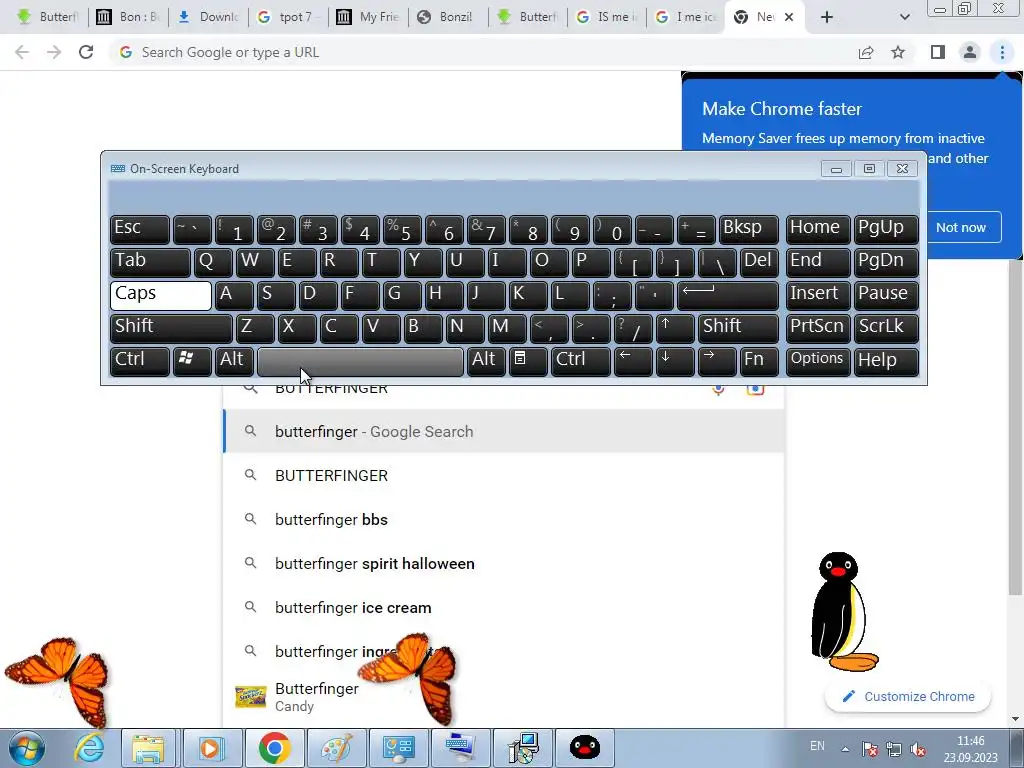
Task: Open the Butterfinger Candy thumbnail result
Action: tap(251, 697)
